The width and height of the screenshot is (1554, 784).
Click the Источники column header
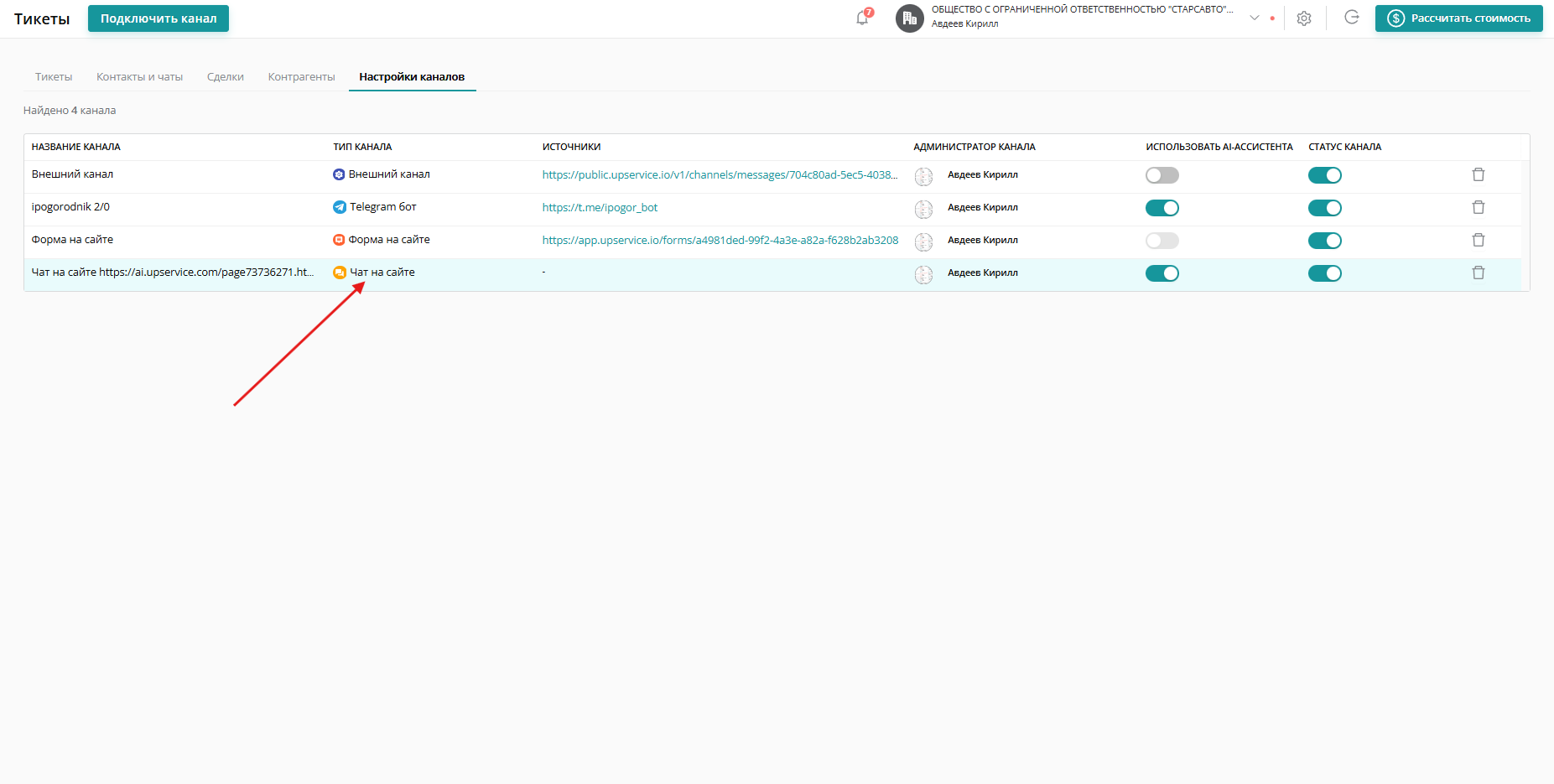point(572,147)
